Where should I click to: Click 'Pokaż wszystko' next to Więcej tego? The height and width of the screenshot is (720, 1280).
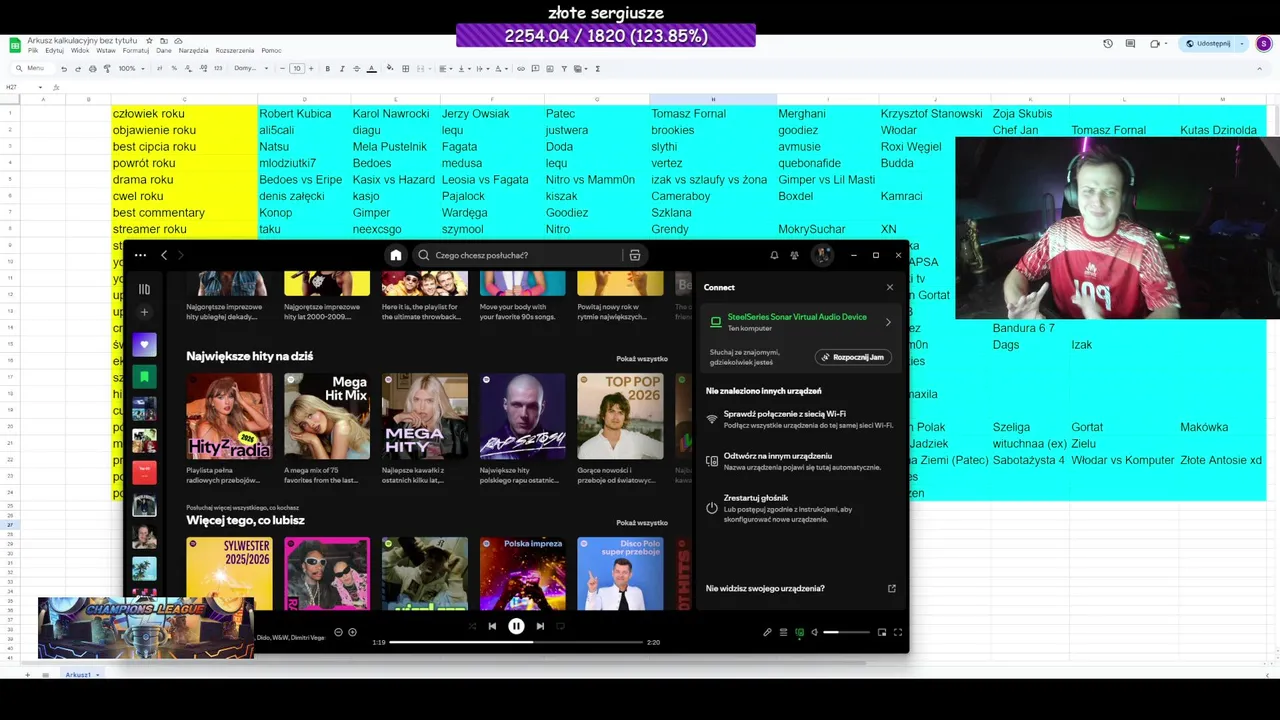tap(642, 523)
